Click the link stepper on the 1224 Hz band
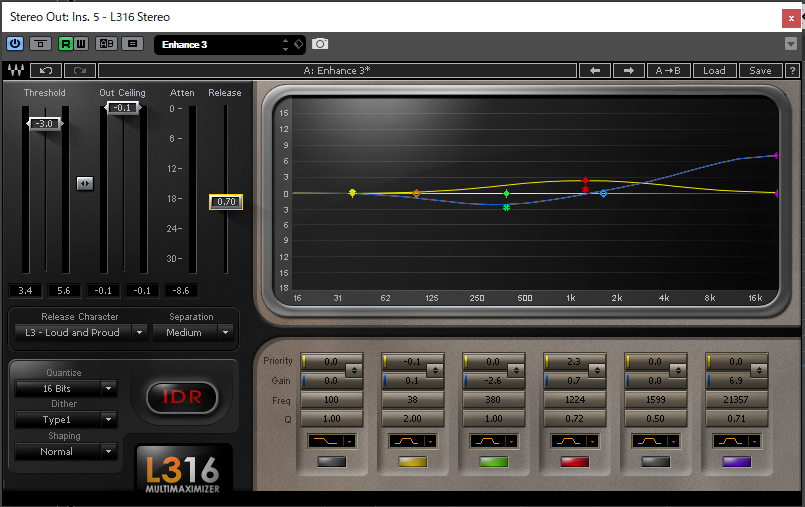Screen dimensions: 805x507 tap(597, 370)
